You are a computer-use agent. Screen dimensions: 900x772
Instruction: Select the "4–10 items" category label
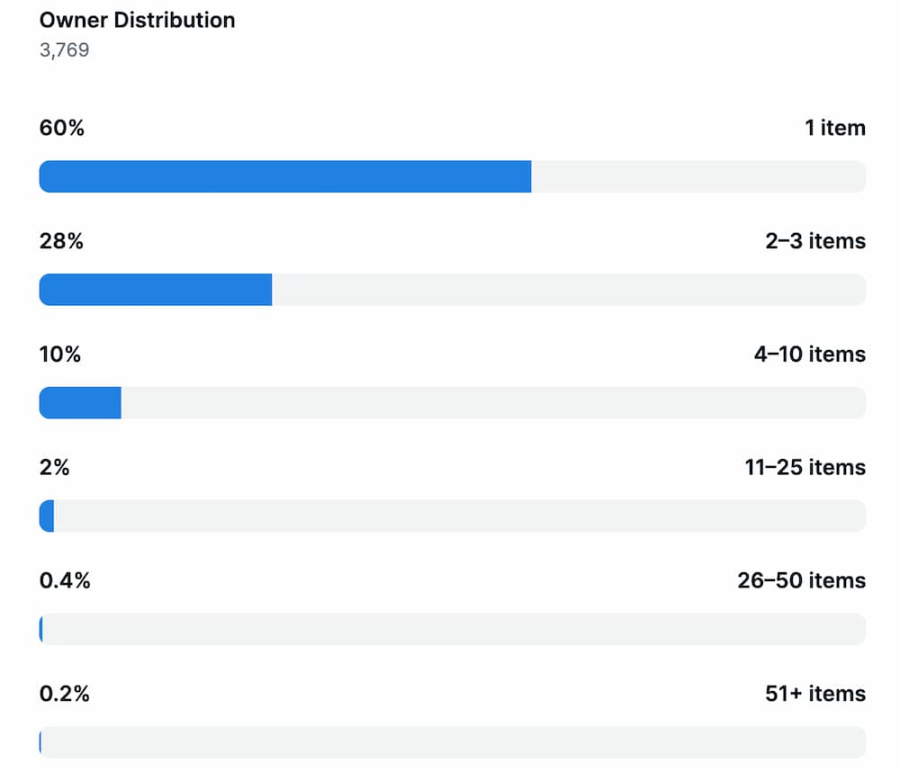809,354
